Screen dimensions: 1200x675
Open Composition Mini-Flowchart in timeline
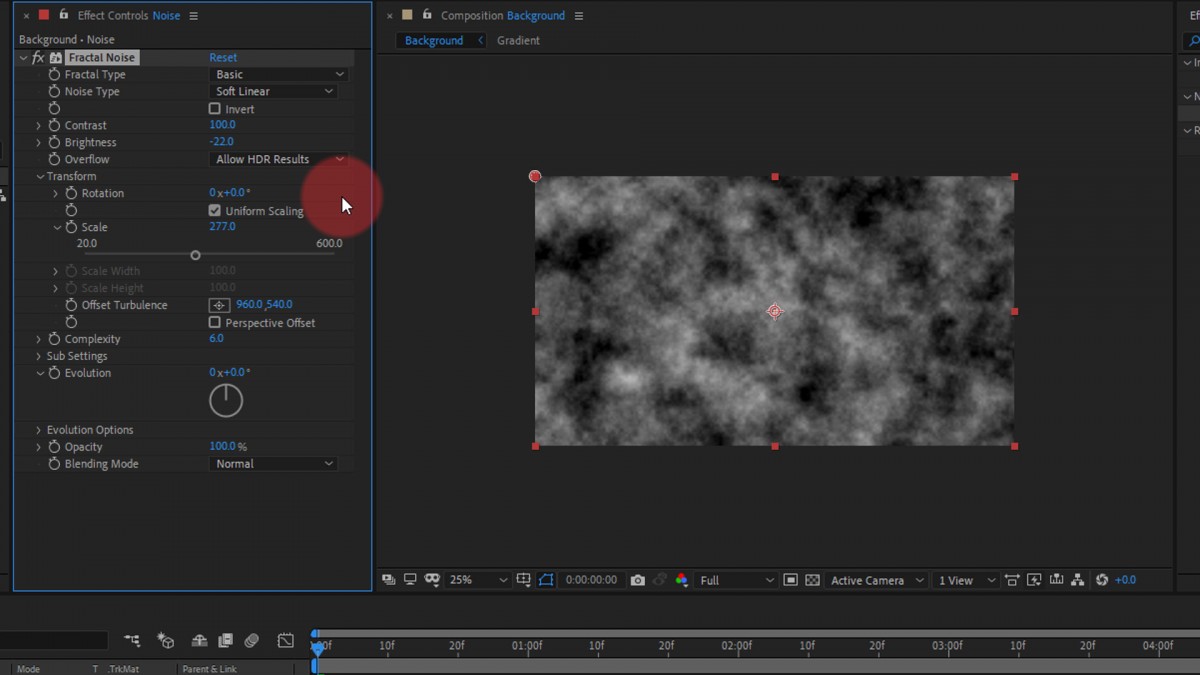click(132, 641)
